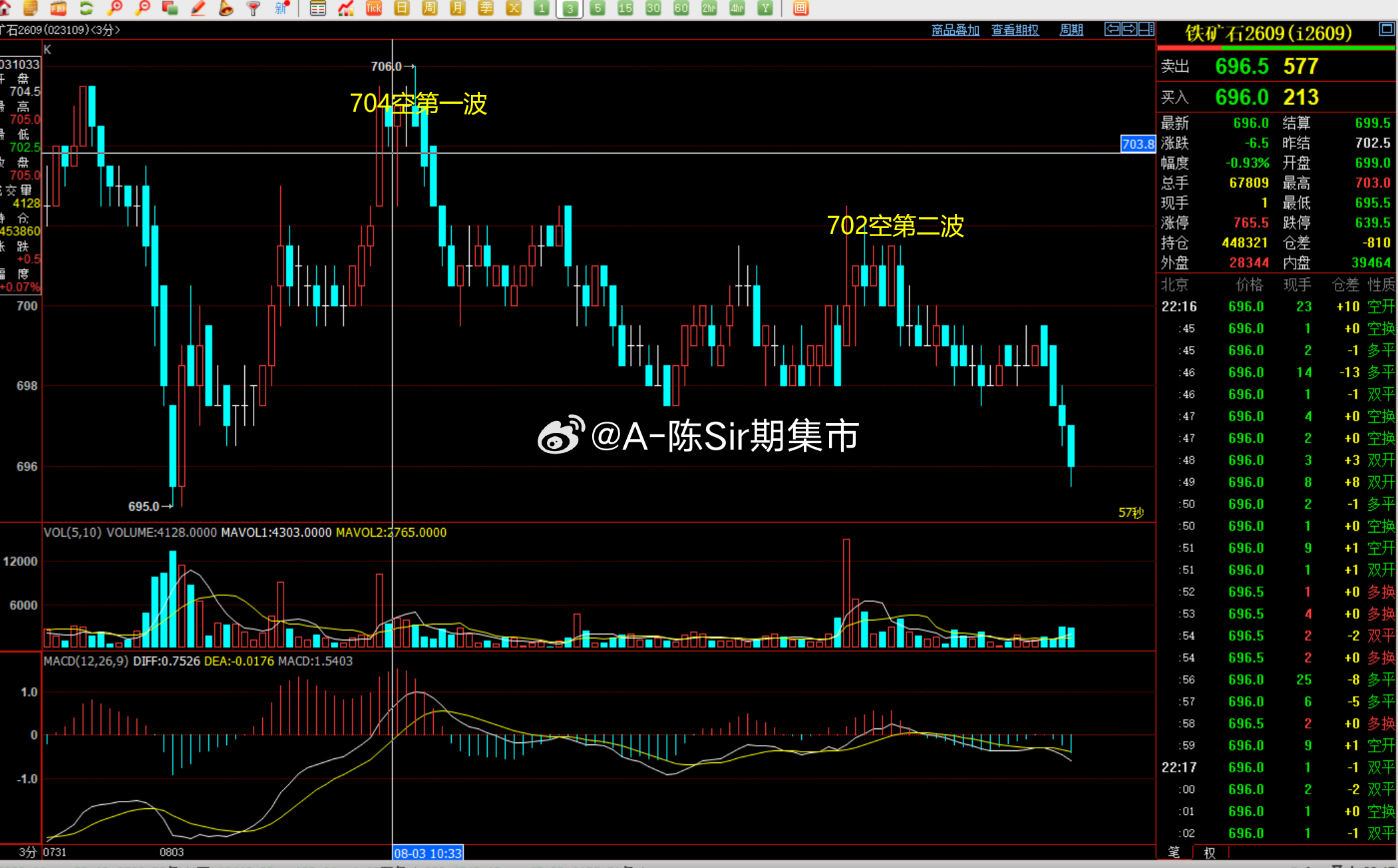The height and width of the screenshot is (868, 1398).
Task: Click the 57秒 countdown timer
Action: pos(1131,512)
